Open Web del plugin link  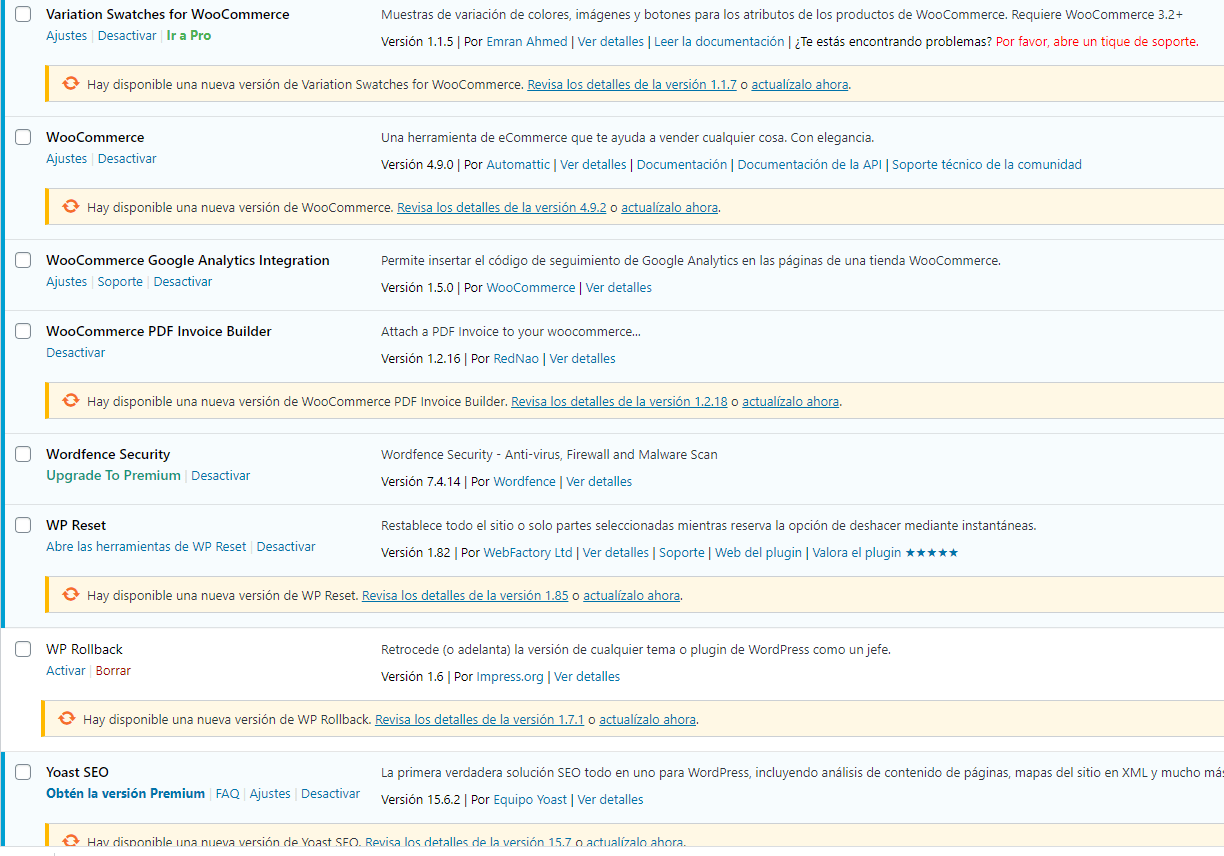[x=758, y=553]
